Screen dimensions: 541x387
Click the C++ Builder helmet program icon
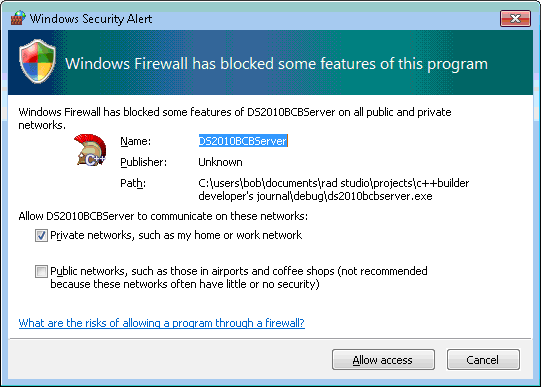click(x=90, y=150)
